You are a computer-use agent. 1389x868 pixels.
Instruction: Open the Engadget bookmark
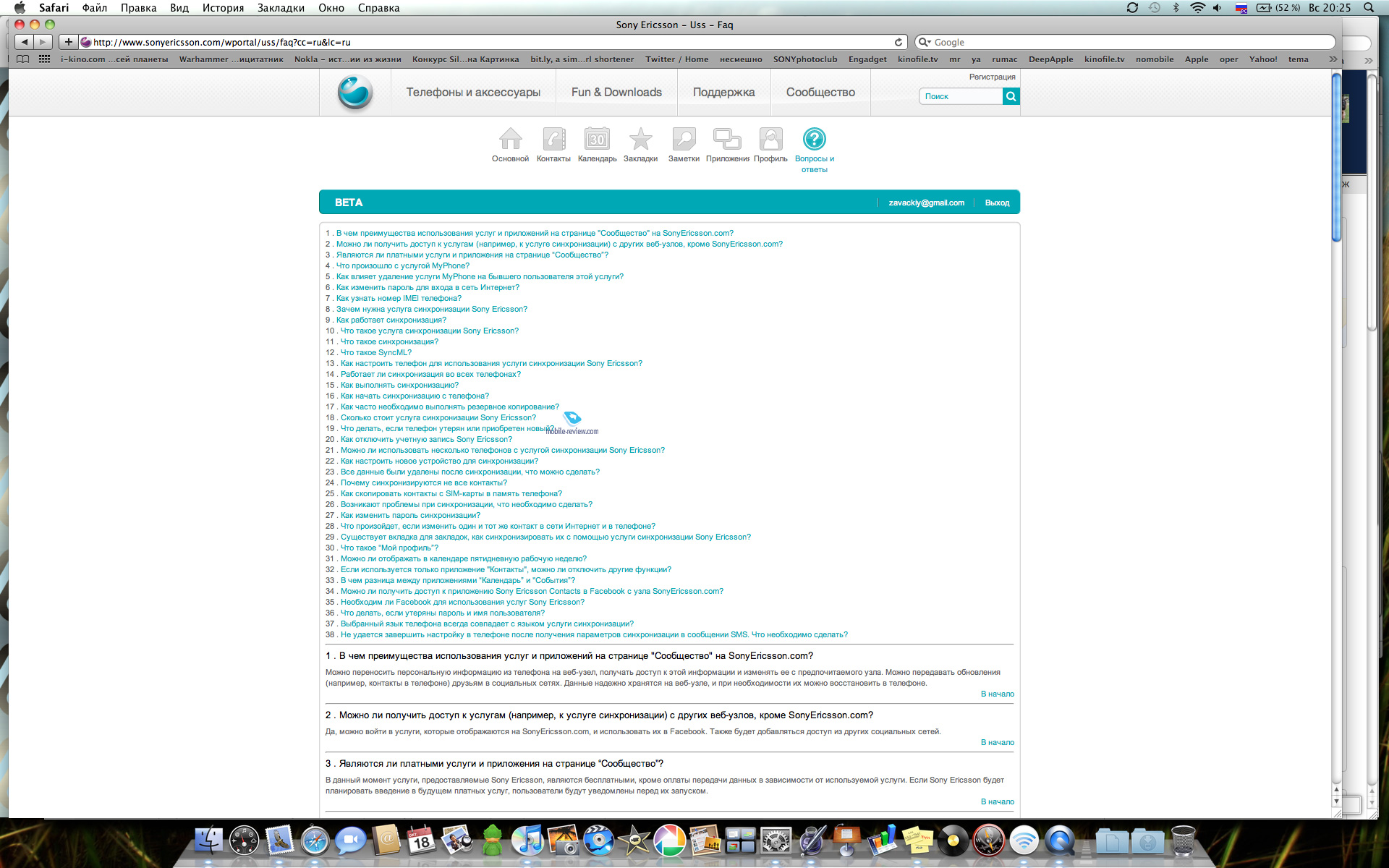tap(867, 59)
